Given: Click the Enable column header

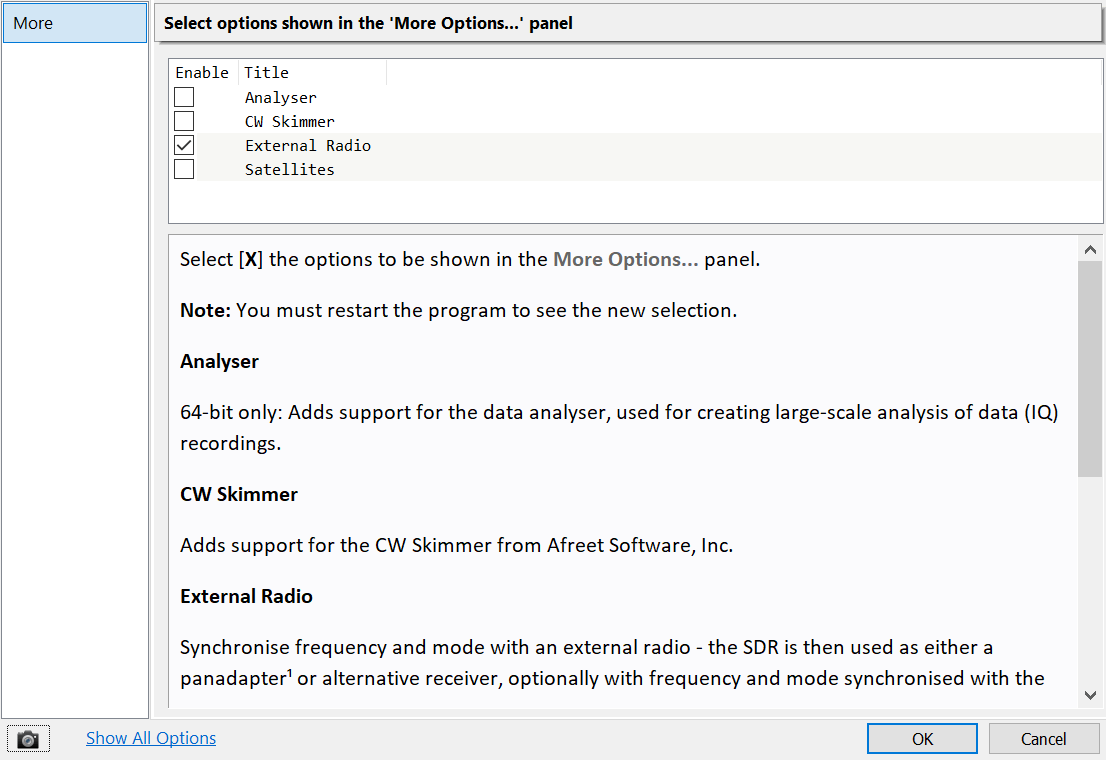Looking at the screenshot, I should pyautogui.click(x=202, y=72).
